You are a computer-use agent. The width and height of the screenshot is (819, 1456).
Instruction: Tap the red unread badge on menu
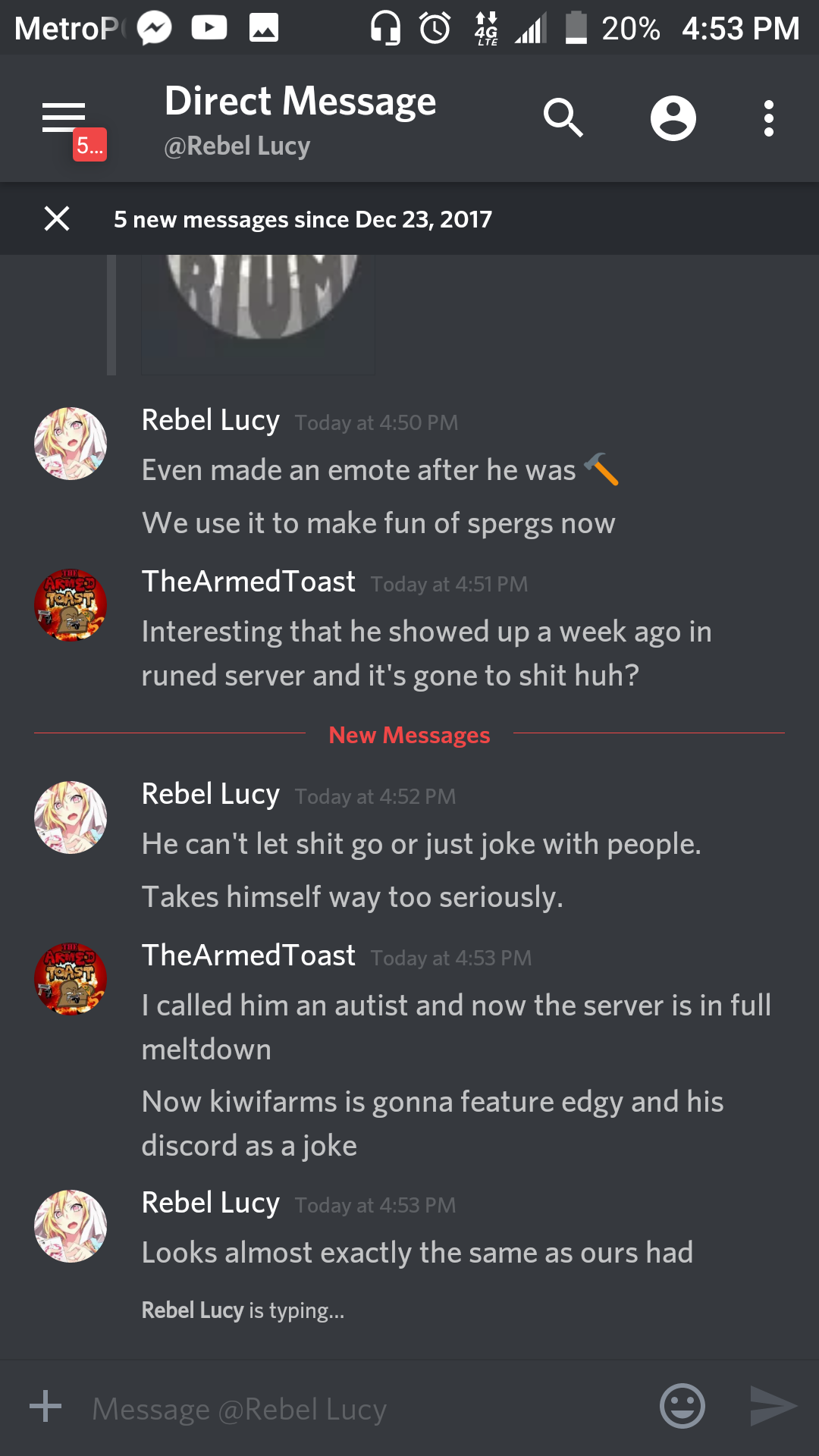tap(89, 145)
